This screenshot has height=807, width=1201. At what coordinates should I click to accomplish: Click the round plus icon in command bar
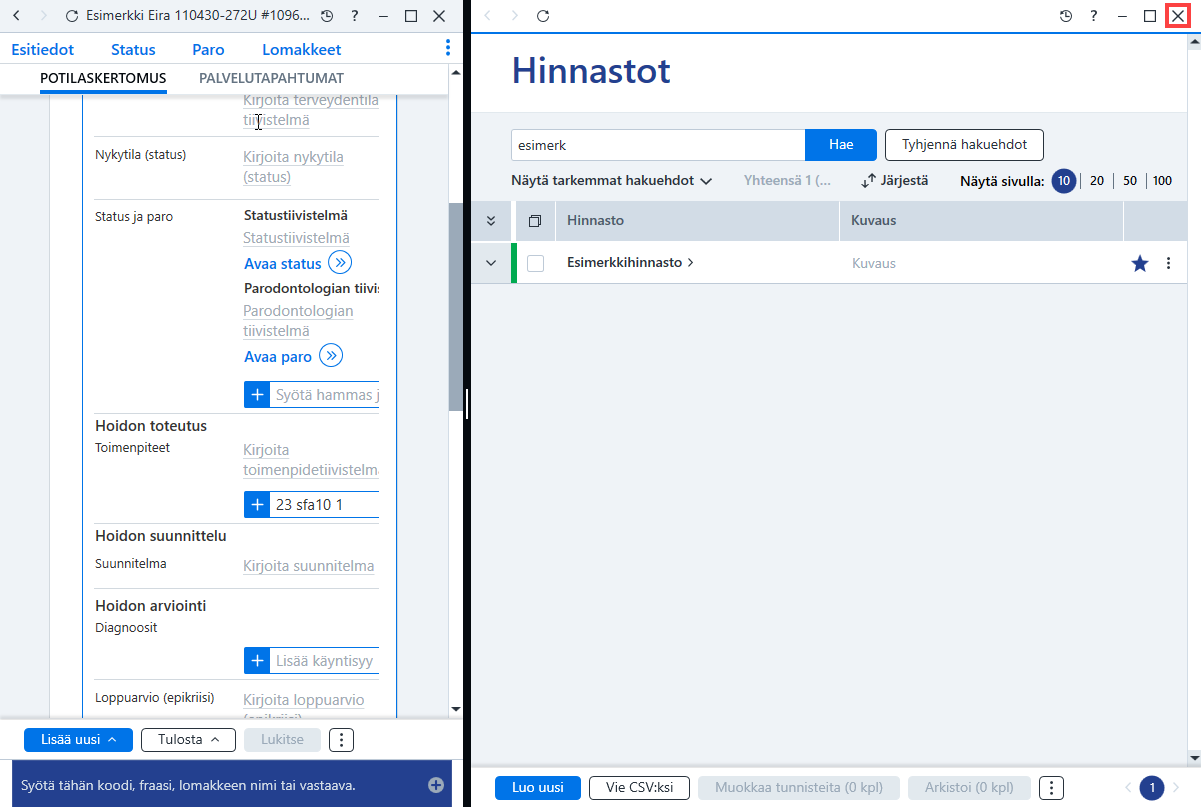pos(436,785)
